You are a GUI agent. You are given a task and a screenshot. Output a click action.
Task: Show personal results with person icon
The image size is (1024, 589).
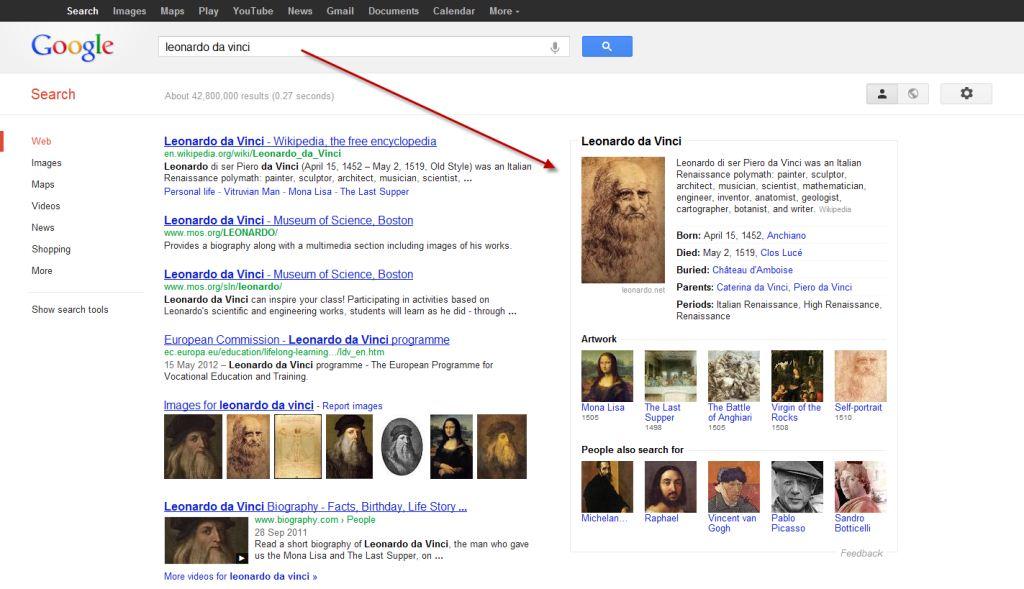[x=882, y=93]
